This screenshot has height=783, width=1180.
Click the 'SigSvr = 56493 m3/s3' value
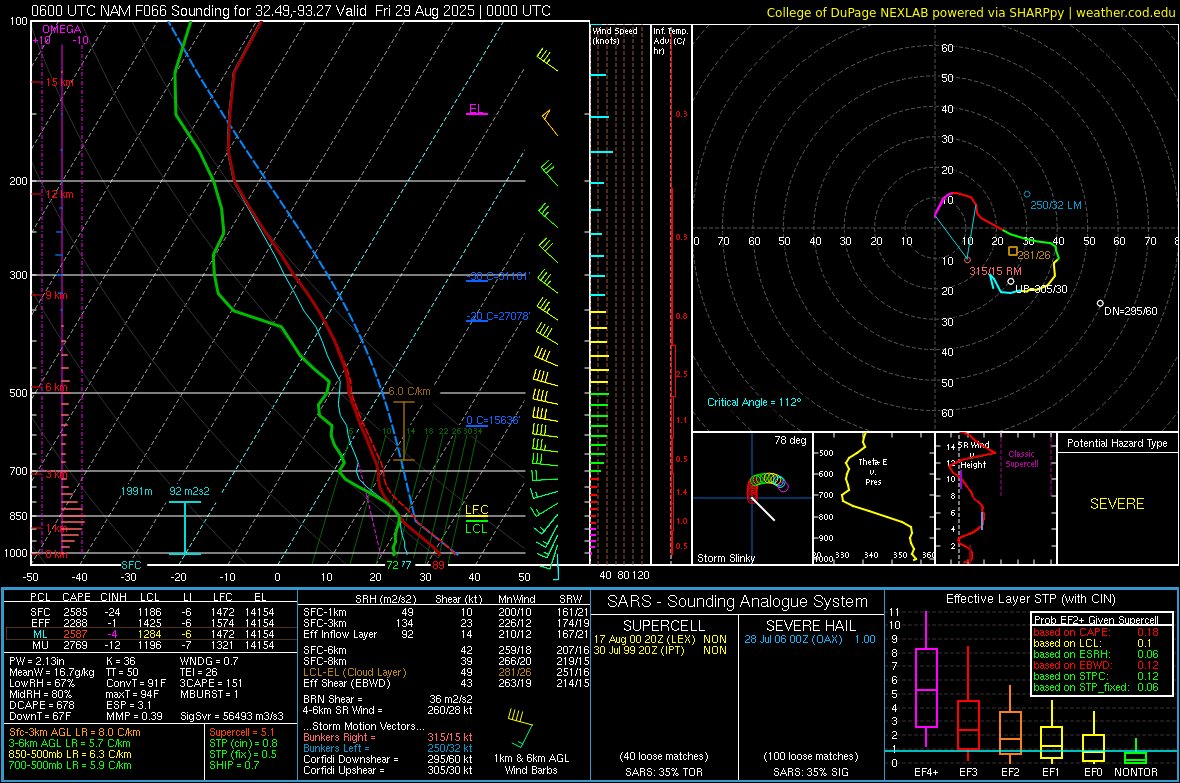pyautogui.click(x=232, y=716)
